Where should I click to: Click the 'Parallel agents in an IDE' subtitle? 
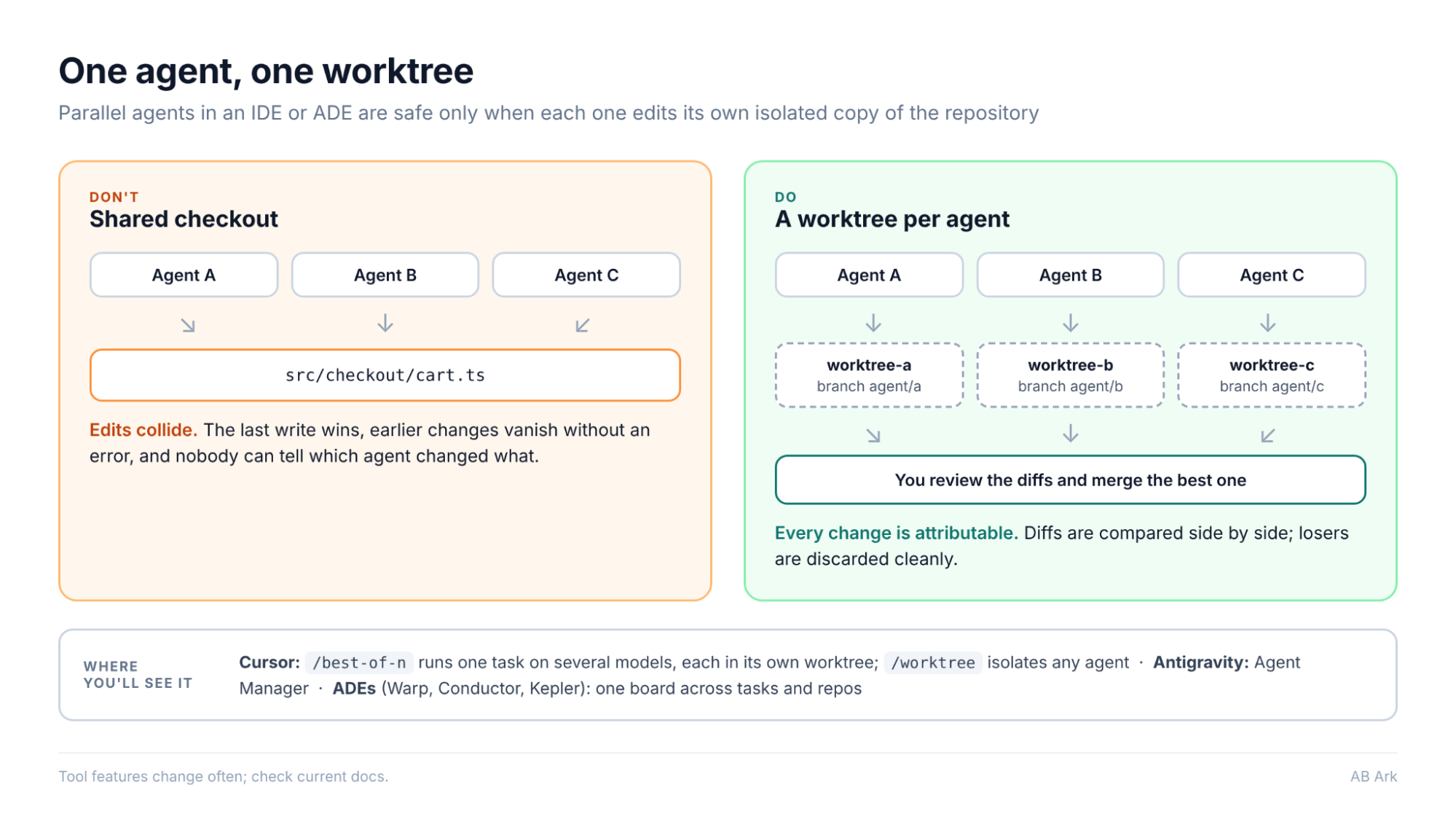[548, 113]
